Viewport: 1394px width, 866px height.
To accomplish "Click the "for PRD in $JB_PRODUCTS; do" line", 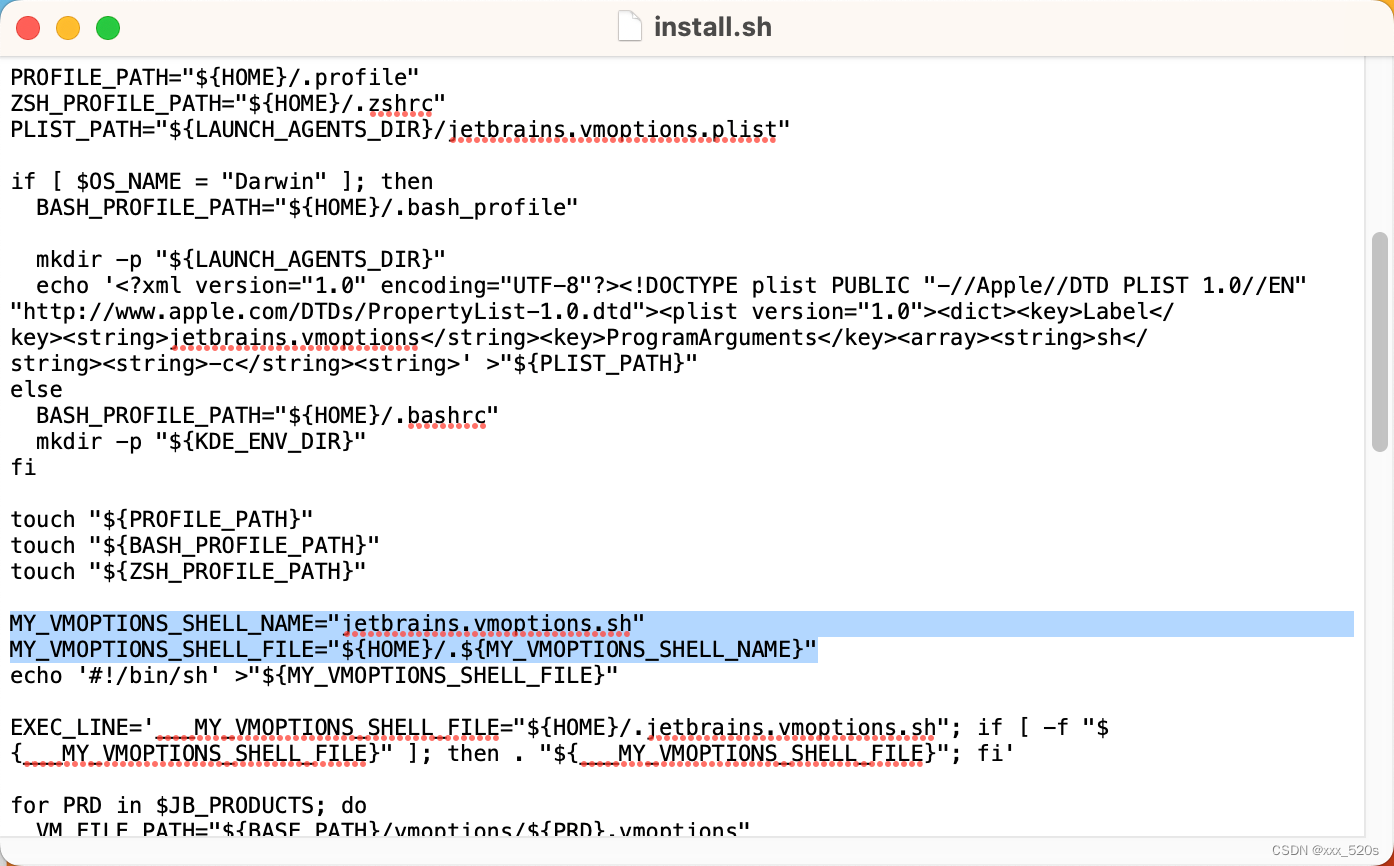I will pyautogui.click(x=188, y=806).
